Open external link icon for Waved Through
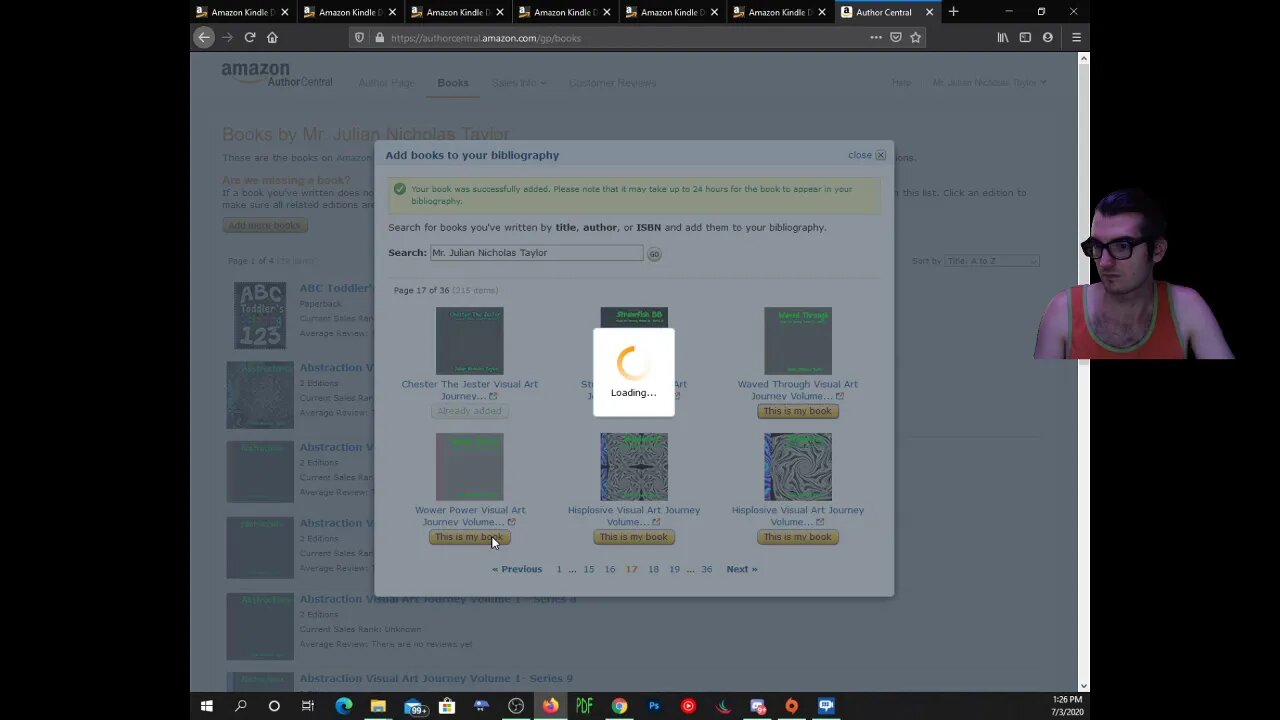The image size is (1280, 720). [x=839, y=396]
